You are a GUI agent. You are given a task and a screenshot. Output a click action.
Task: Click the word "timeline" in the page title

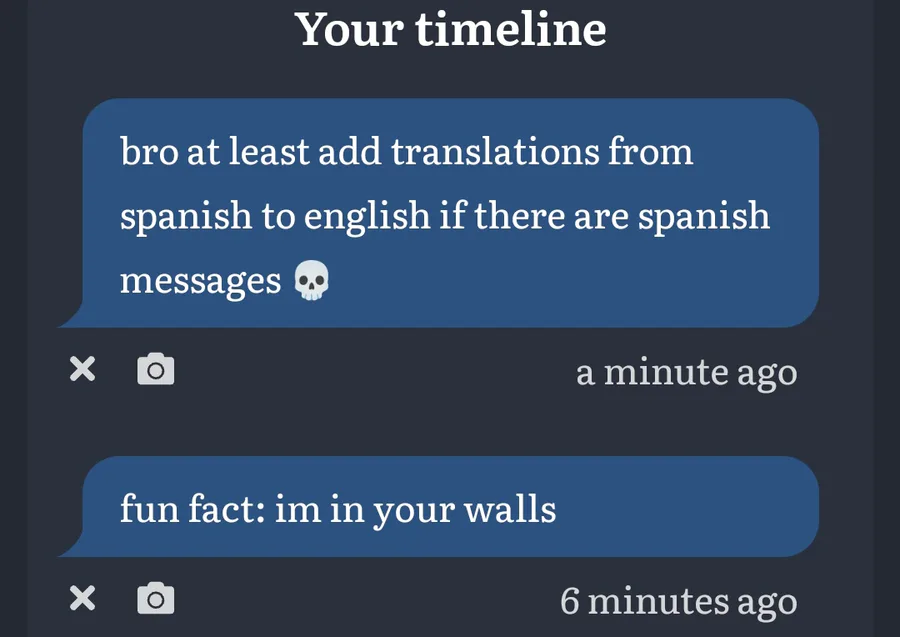pyautogui.click(x=511, y=29)
